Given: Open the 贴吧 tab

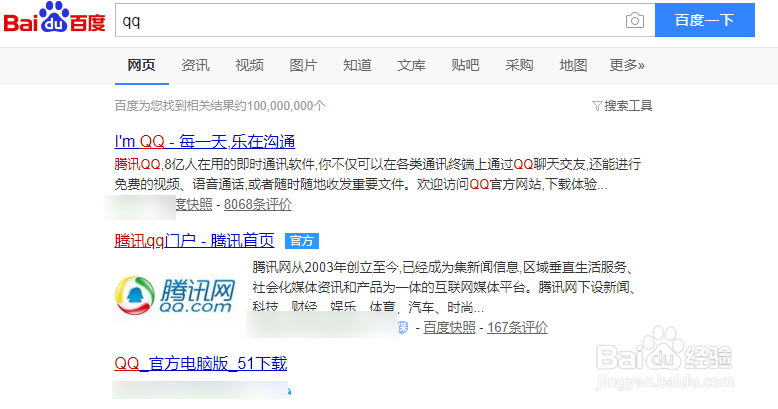Looking at the screenshot, I should pyautogui.click(x=465, y=66).
